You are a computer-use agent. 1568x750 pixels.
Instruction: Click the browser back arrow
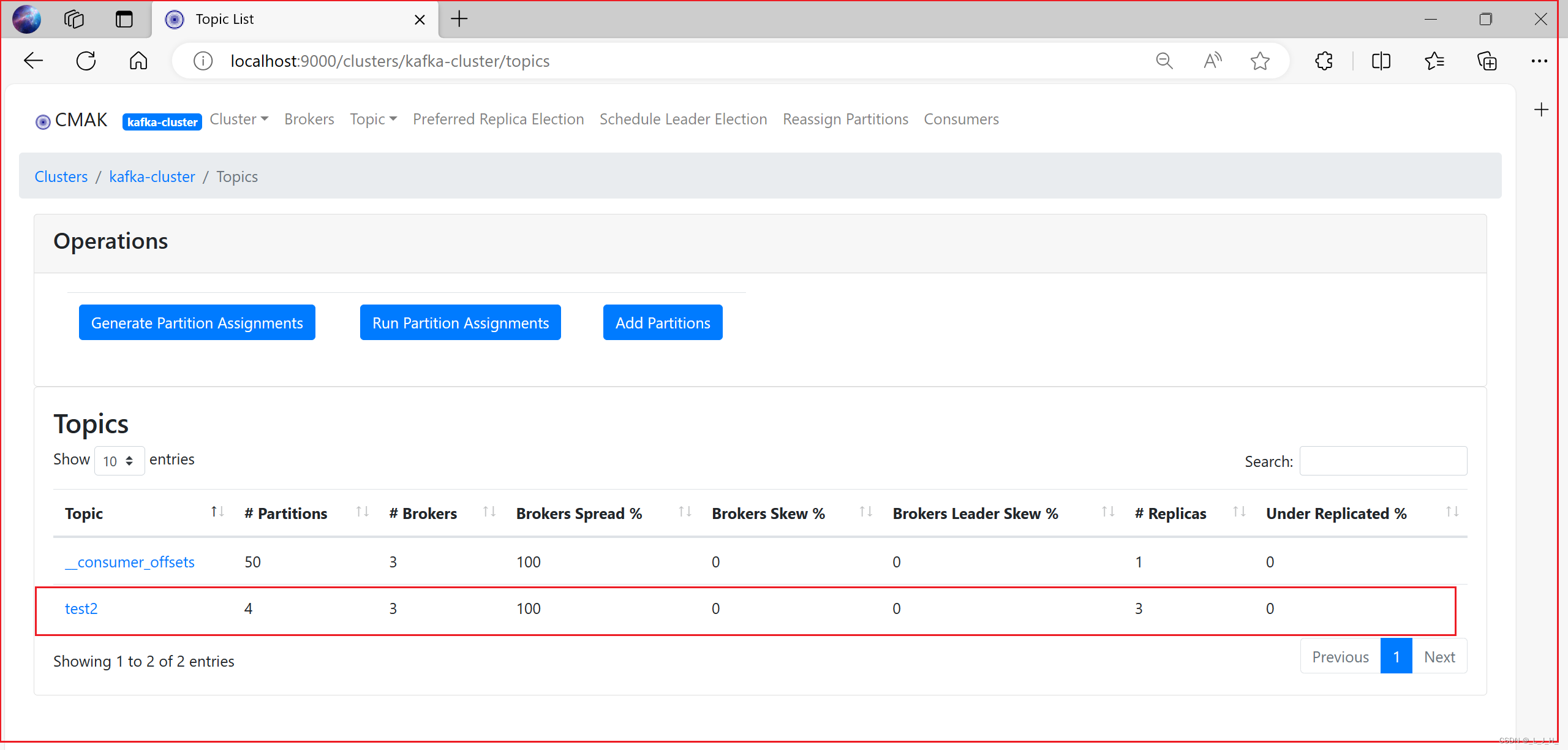coord(33,60)
